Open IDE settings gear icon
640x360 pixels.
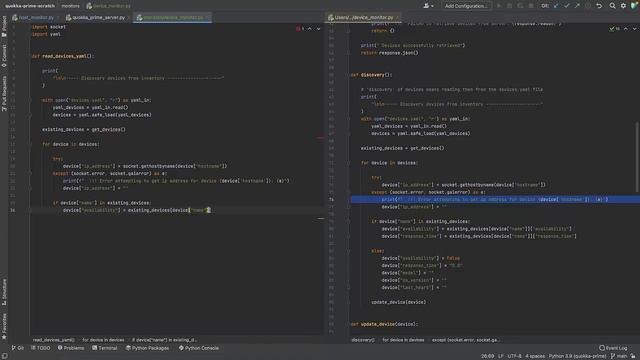(623, 6)
